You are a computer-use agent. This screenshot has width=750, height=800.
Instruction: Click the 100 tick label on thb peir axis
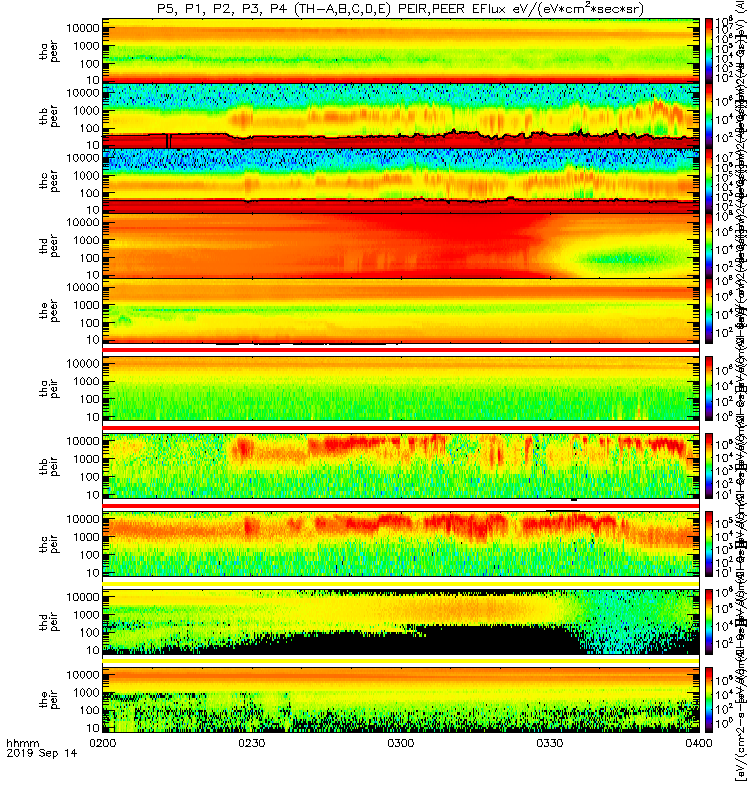(x=89, y=477)
